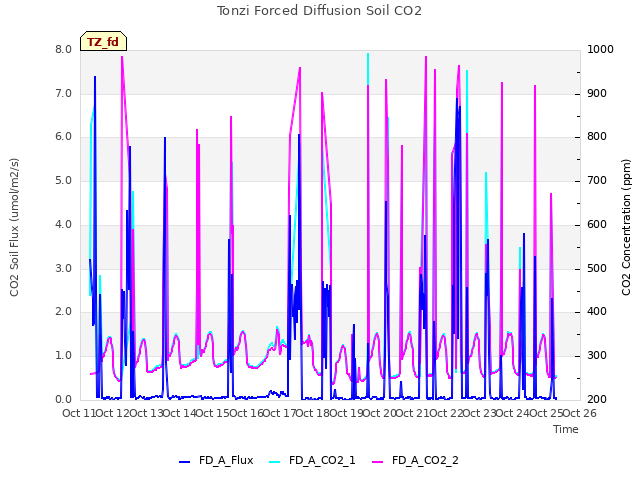Click the 700 right axis value
This screenshot has height=480, width=640.
pyautogui.click(x=597, y=180)
